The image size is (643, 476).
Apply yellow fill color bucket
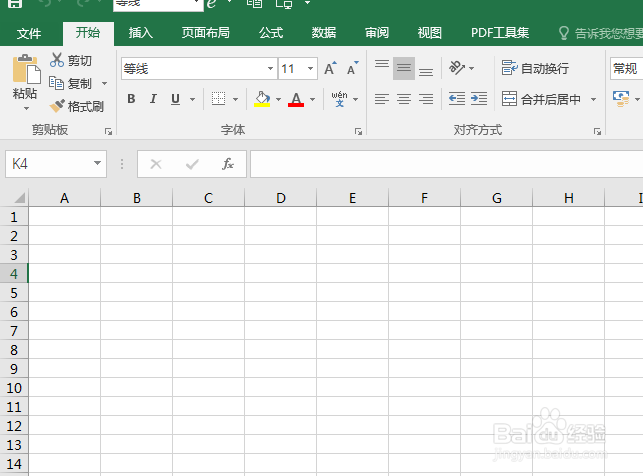[262, 99]
